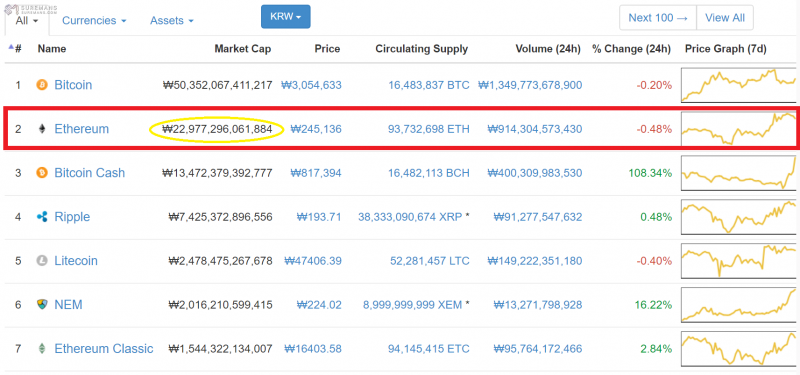Open the NEM link
800x375 pixels.
click(x=68, y=305)
